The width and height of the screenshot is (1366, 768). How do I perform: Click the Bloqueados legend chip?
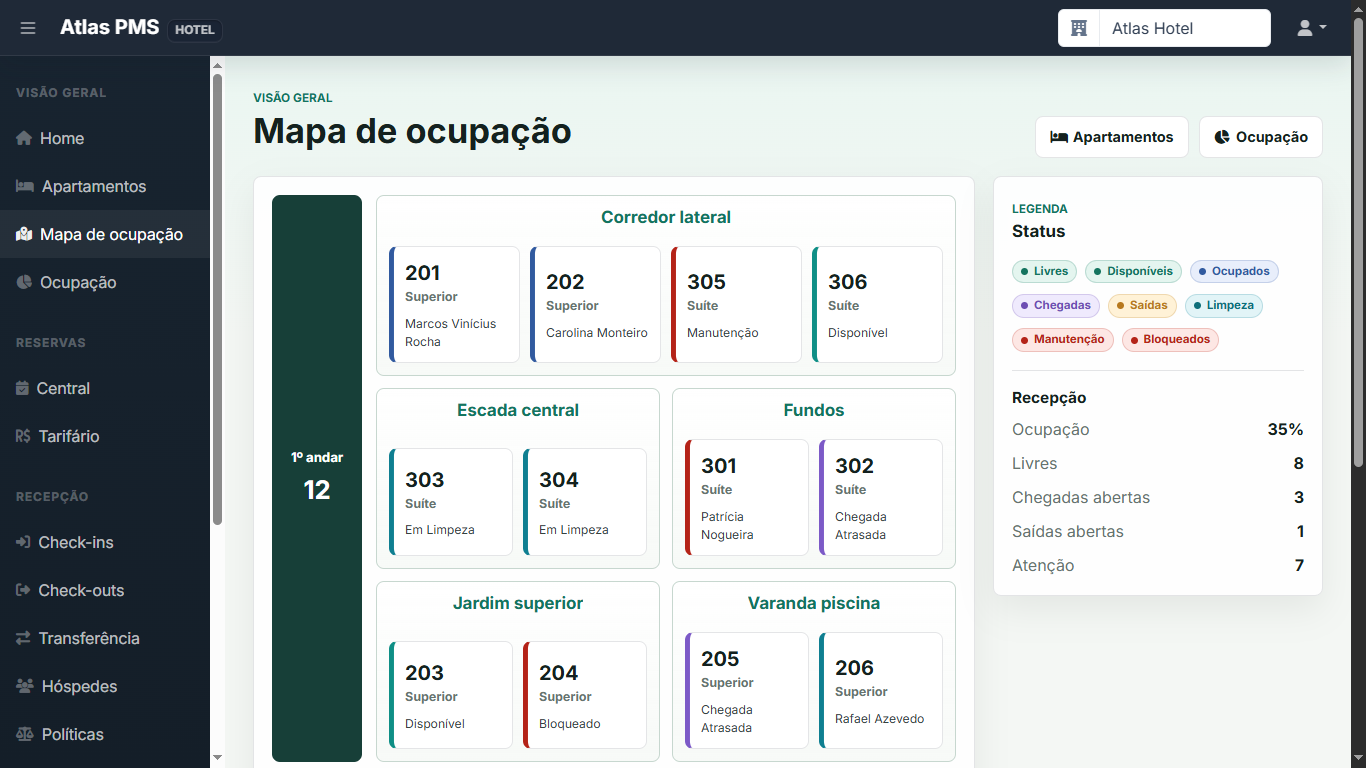[x=1170, y=339]
